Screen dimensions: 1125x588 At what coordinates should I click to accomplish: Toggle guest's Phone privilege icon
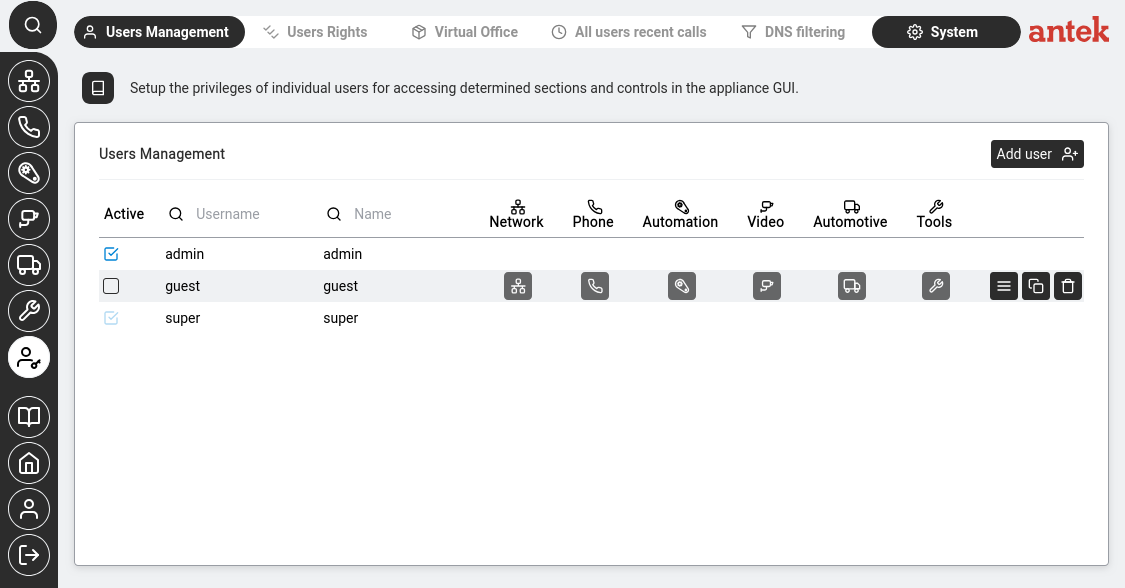coord(595,286)
